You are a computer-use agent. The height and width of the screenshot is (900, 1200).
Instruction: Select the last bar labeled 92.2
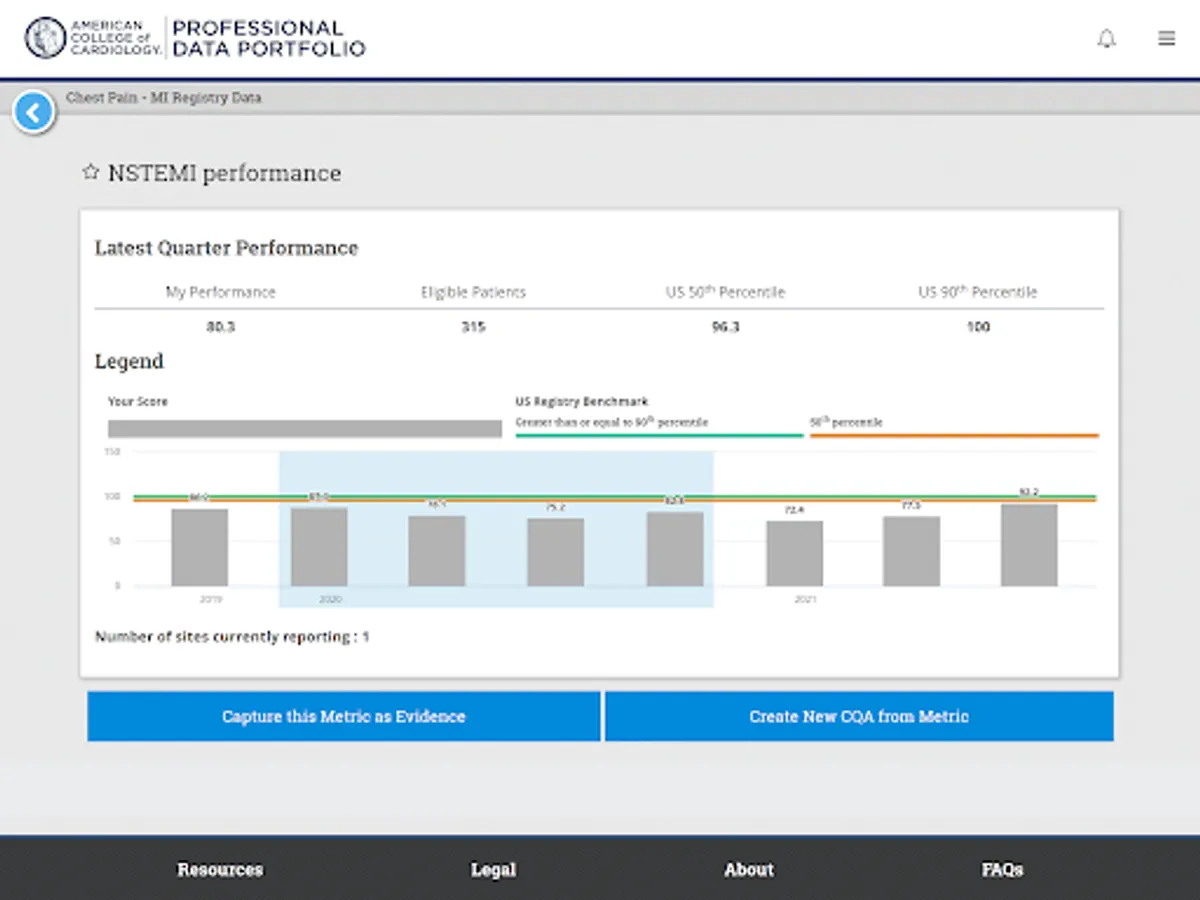(1029, 545)
